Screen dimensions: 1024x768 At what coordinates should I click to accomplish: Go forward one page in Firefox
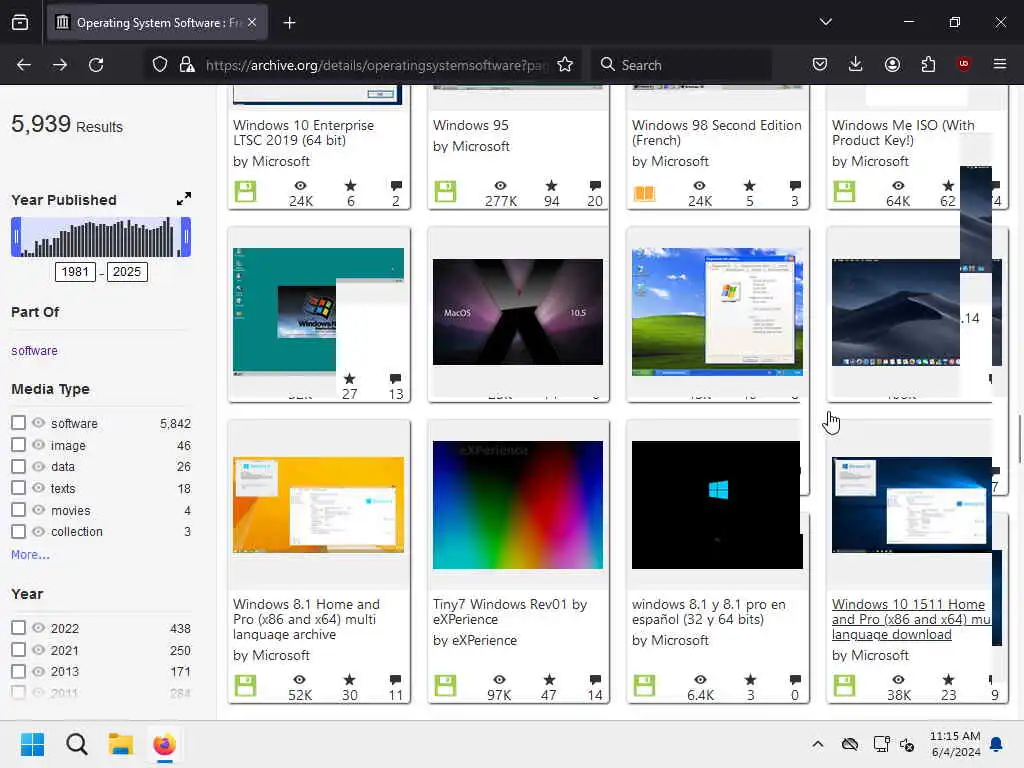[59, 65]
